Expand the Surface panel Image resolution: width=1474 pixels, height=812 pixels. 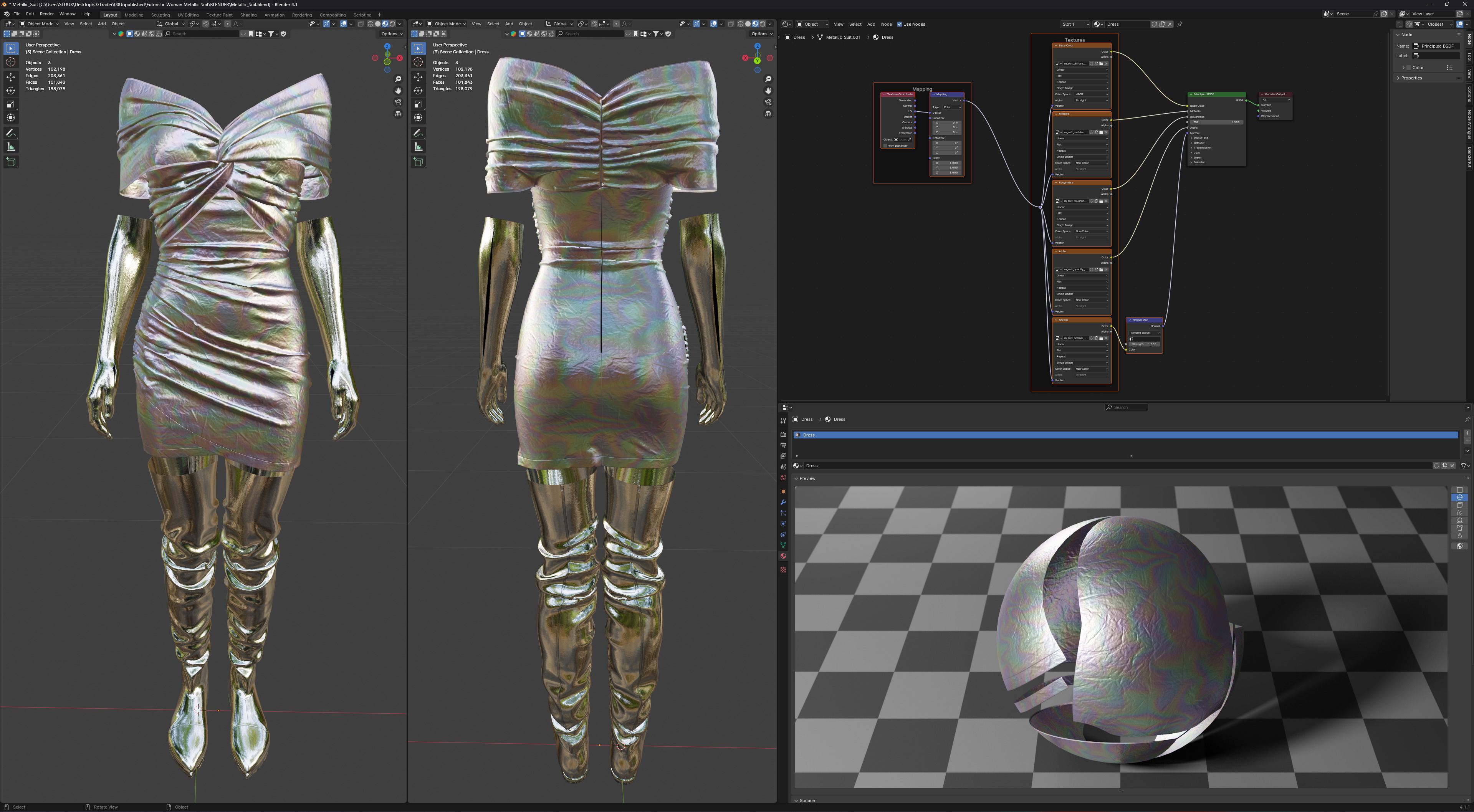tap(804, 800)
